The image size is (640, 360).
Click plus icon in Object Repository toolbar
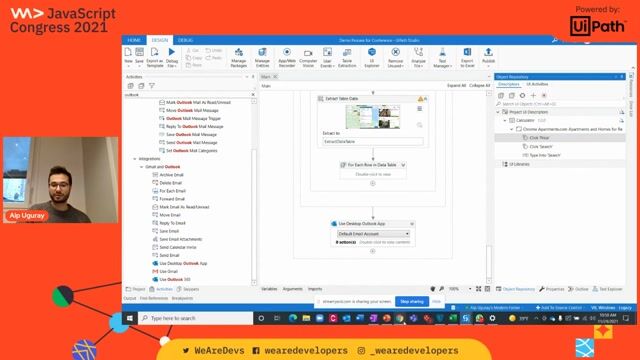click(x=533, y=95)
